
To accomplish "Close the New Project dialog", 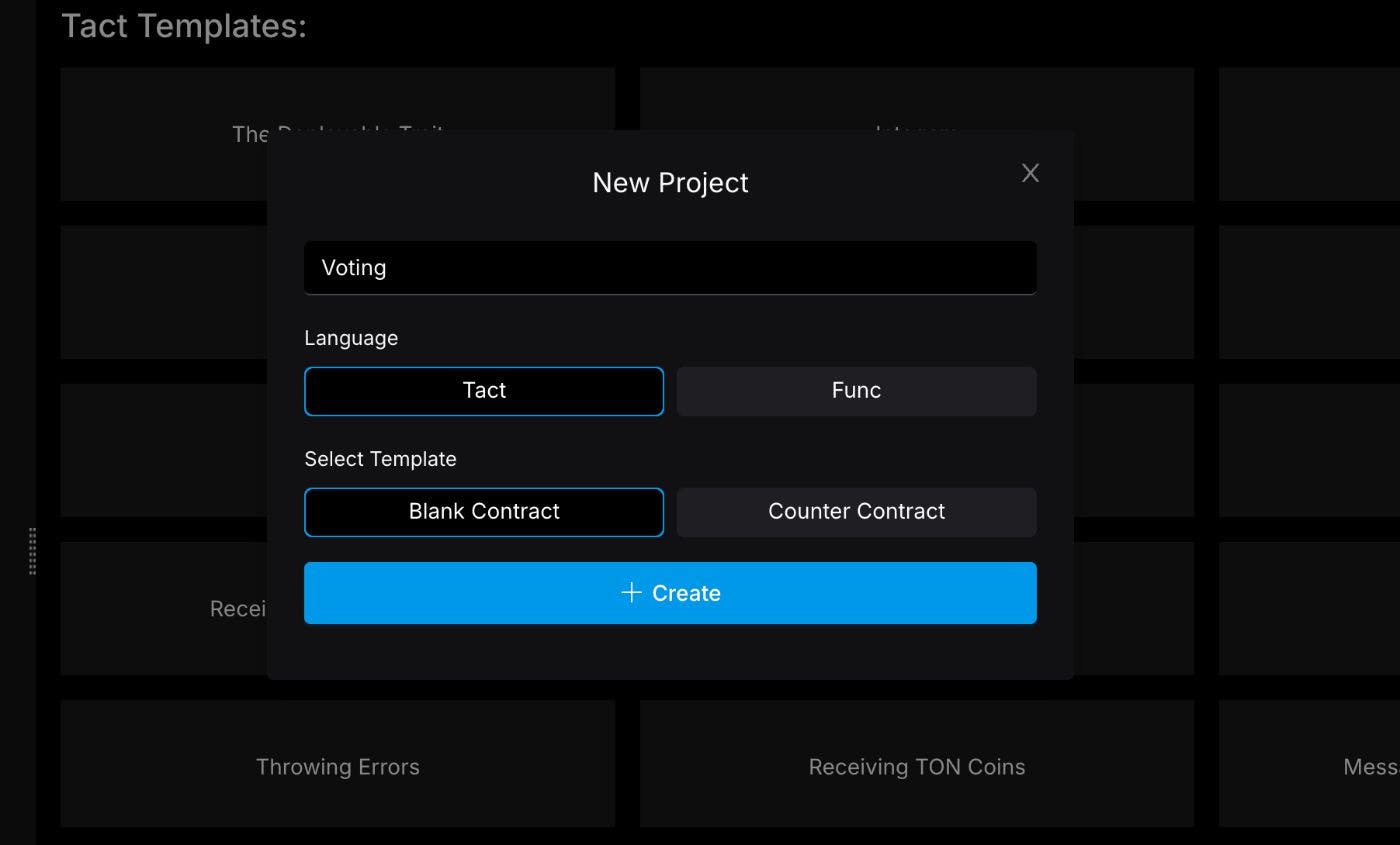I will pyautogui.click(x=1030, y=173).
